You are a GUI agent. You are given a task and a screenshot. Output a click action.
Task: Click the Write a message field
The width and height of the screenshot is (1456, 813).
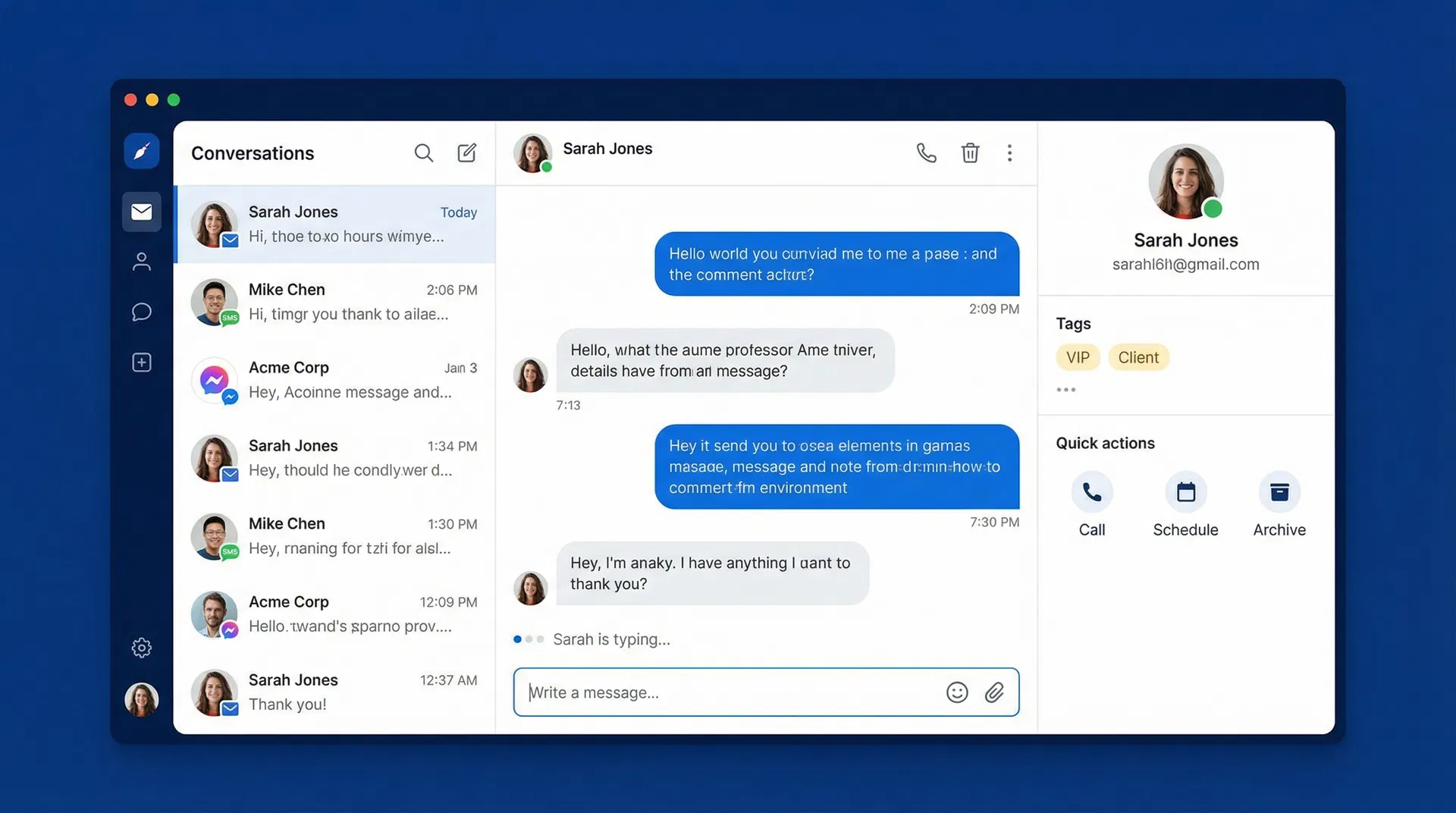(x=682, y=692)
